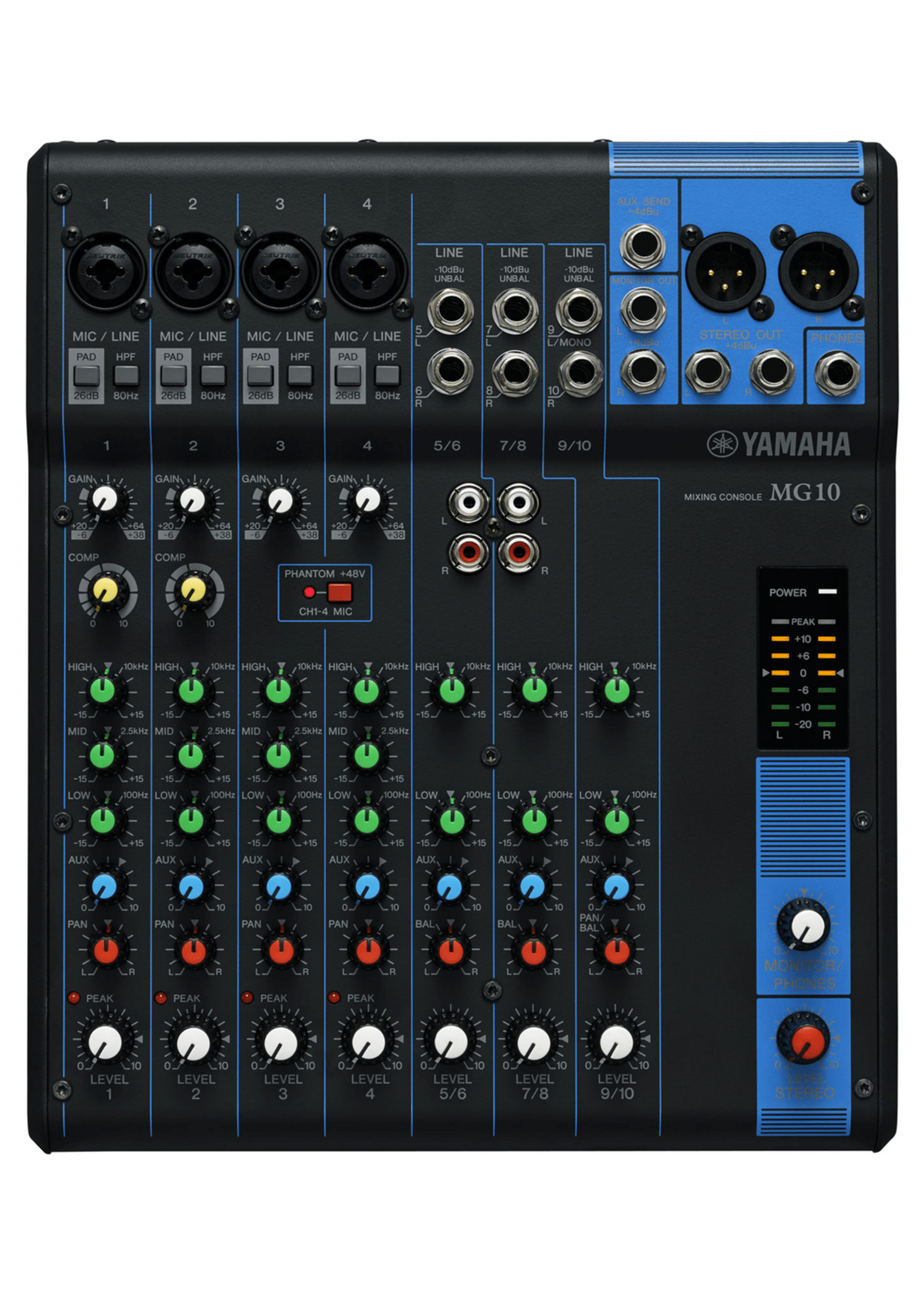Click the channel 2 red PAN knob
The height and width of the screenshot is (1294, 924).
[x=193, y=949]
